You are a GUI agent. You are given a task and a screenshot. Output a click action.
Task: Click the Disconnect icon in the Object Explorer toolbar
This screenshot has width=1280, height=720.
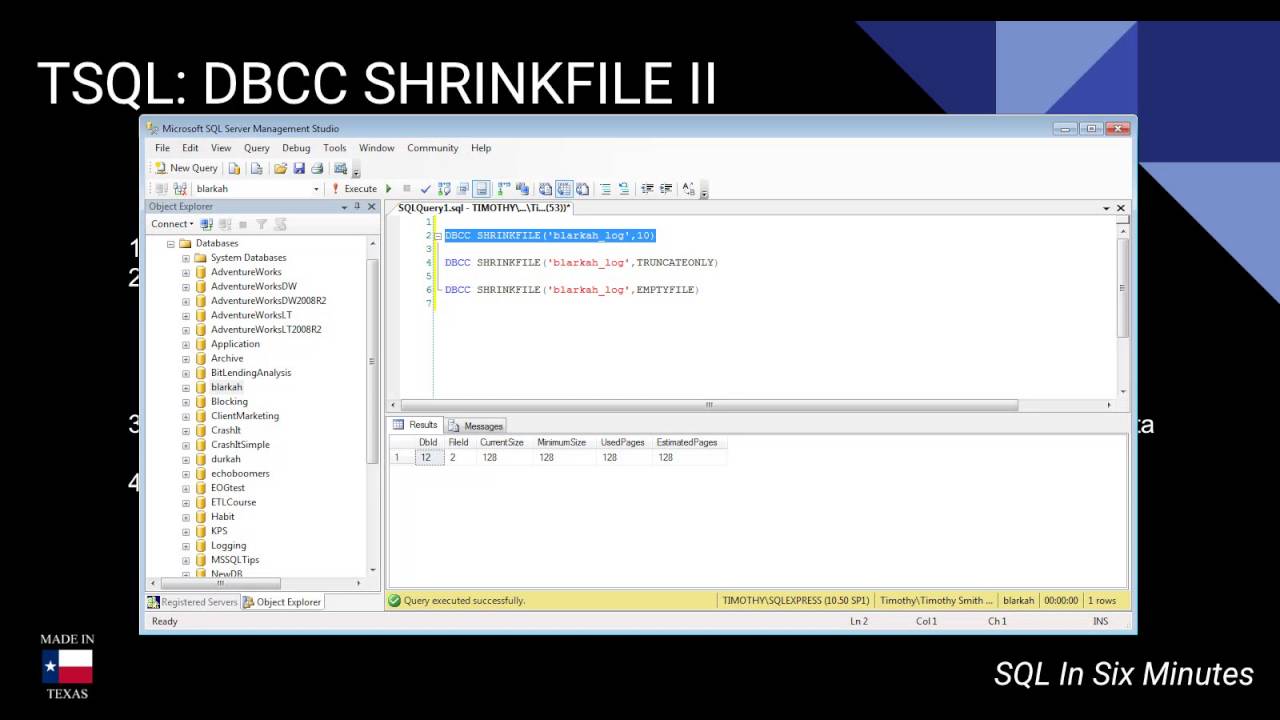[225, 224]
